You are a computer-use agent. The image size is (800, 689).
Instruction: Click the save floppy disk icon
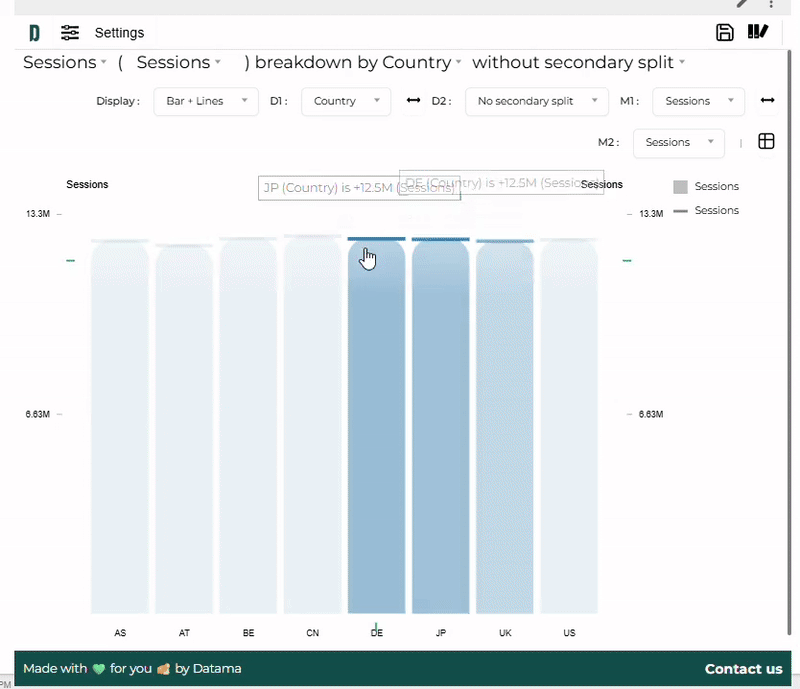click(x=725, y=32)
